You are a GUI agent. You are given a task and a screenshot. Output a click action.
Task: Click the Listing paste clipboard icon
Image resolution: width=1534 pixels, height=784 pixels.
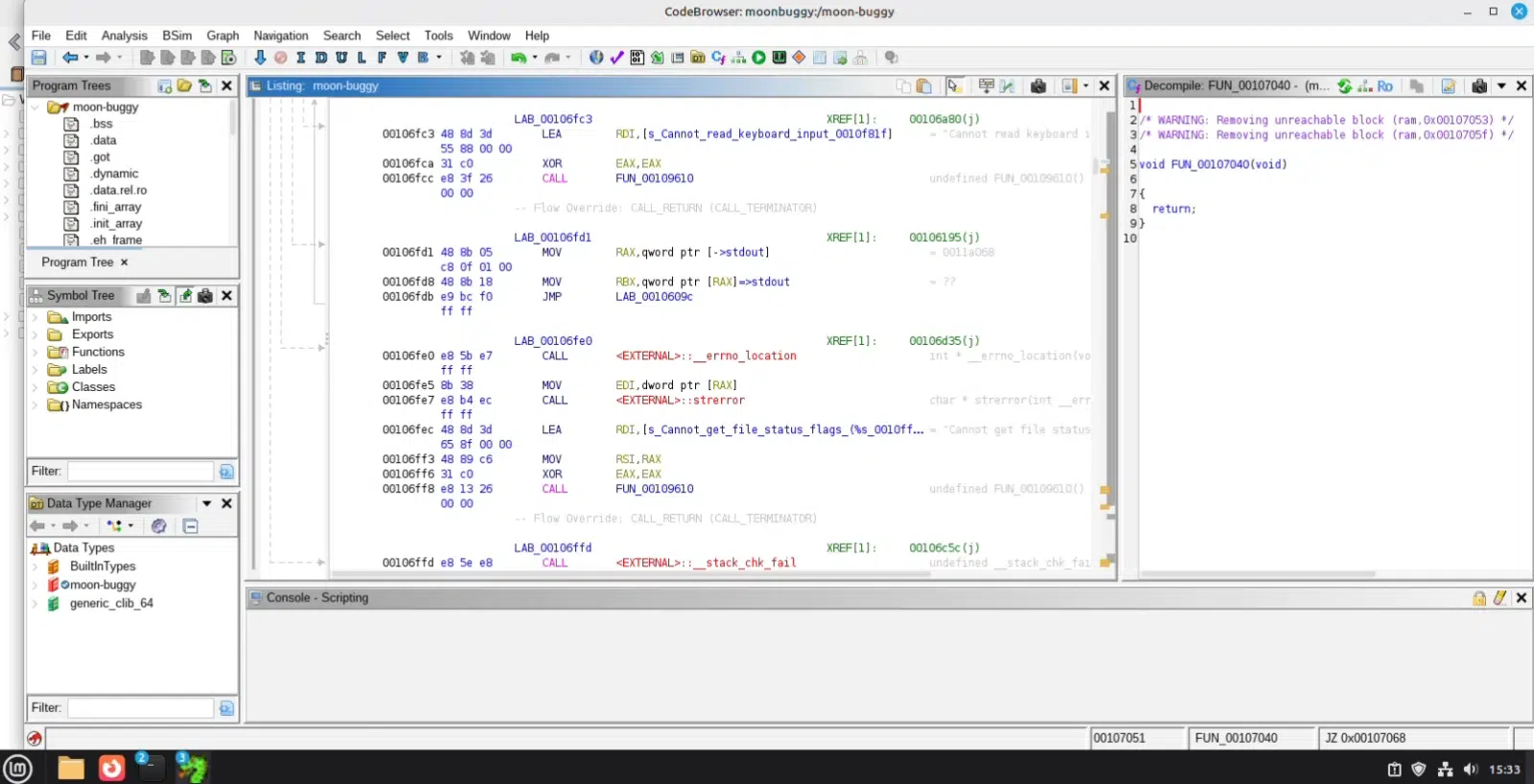(x=924, y=86)
